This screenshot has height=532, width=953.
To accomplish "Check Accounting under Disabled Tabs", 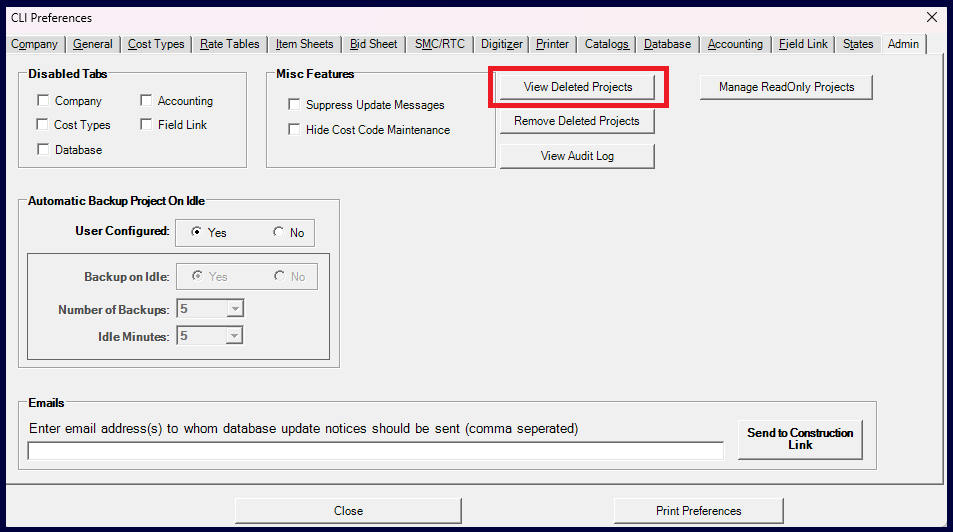I will 146,100.
